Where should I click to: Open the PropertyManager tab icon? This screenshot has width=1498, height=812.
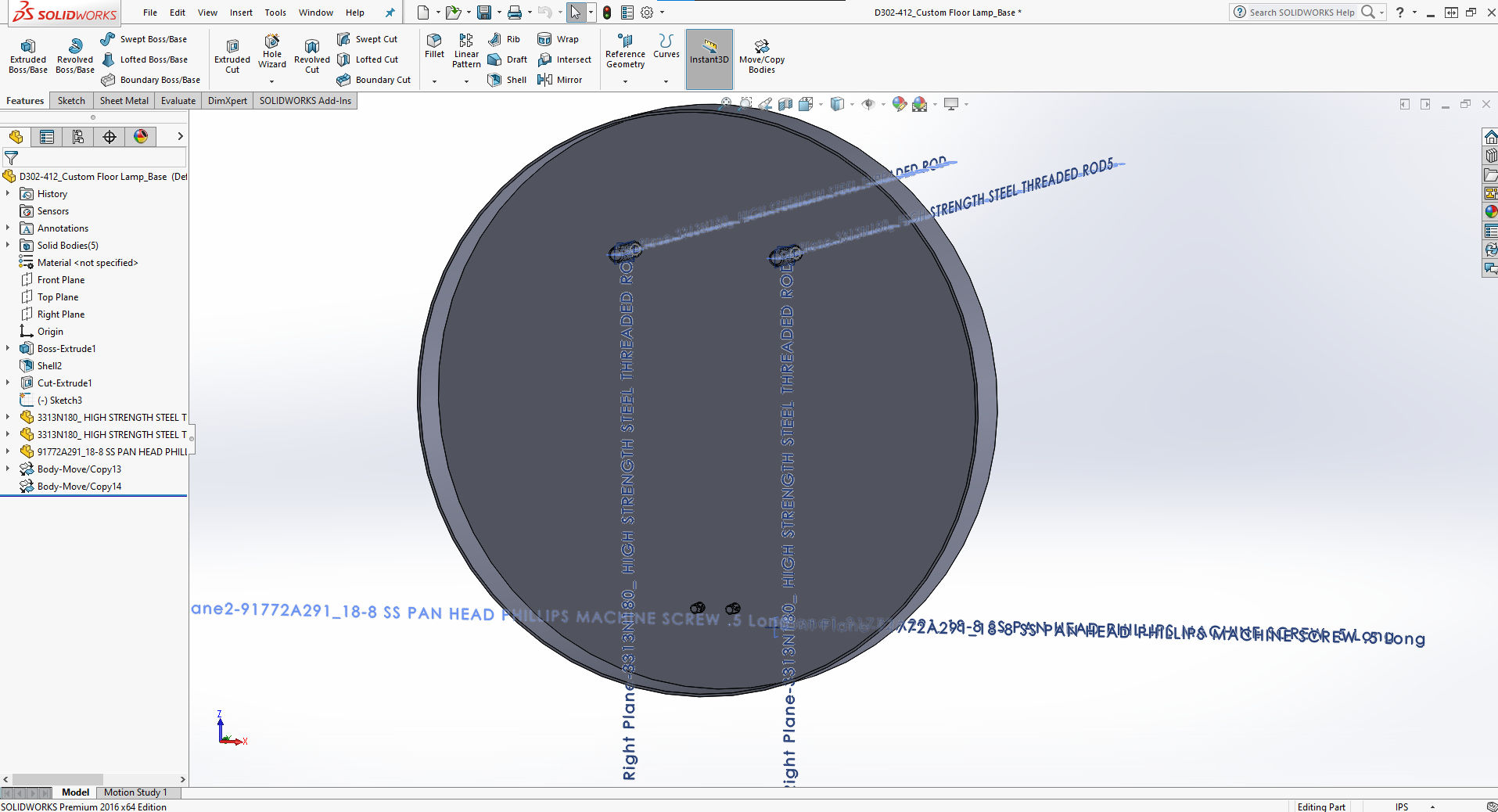point(47,137)
